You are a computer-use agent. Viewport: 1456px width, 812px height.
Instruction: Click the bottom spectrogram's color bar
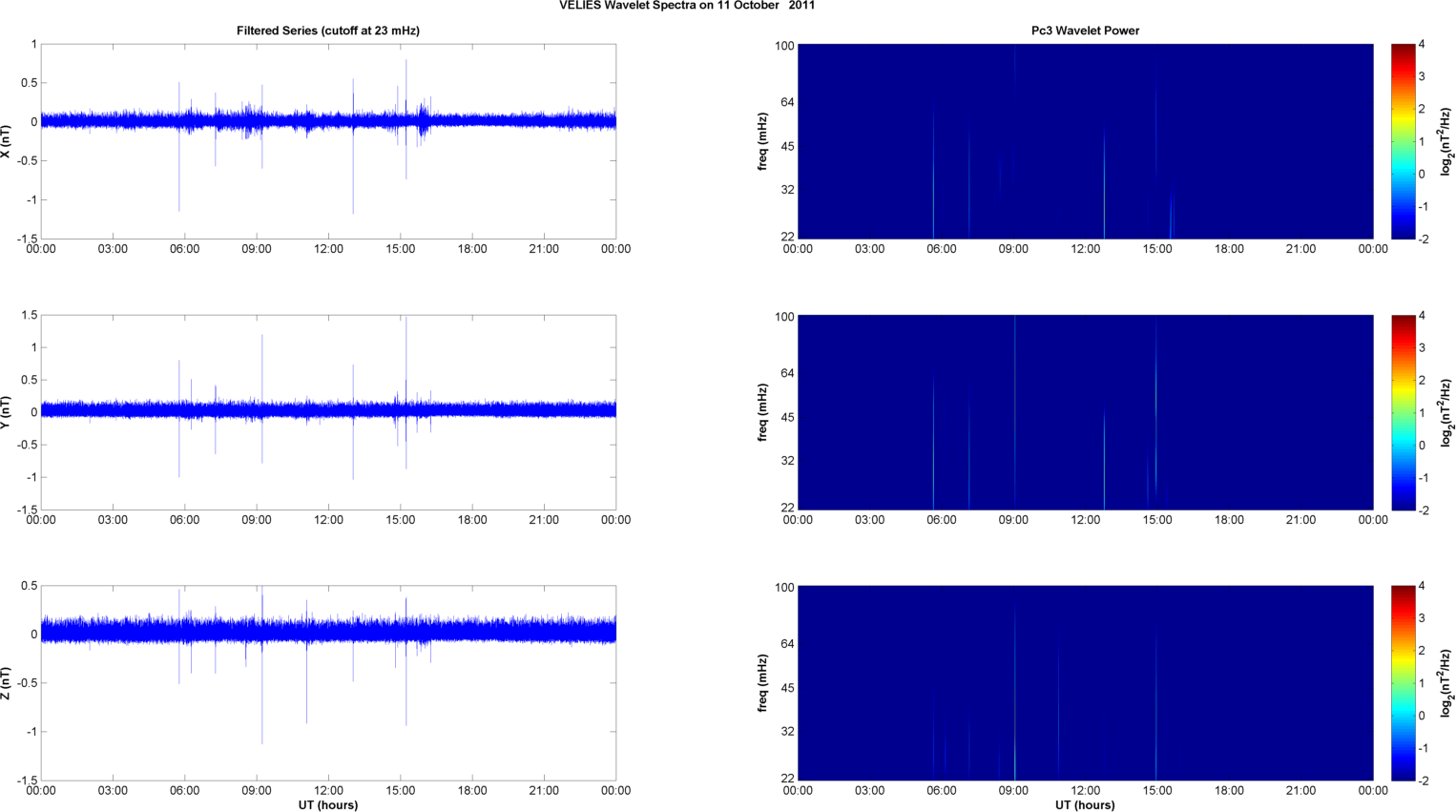(1403, 683)
